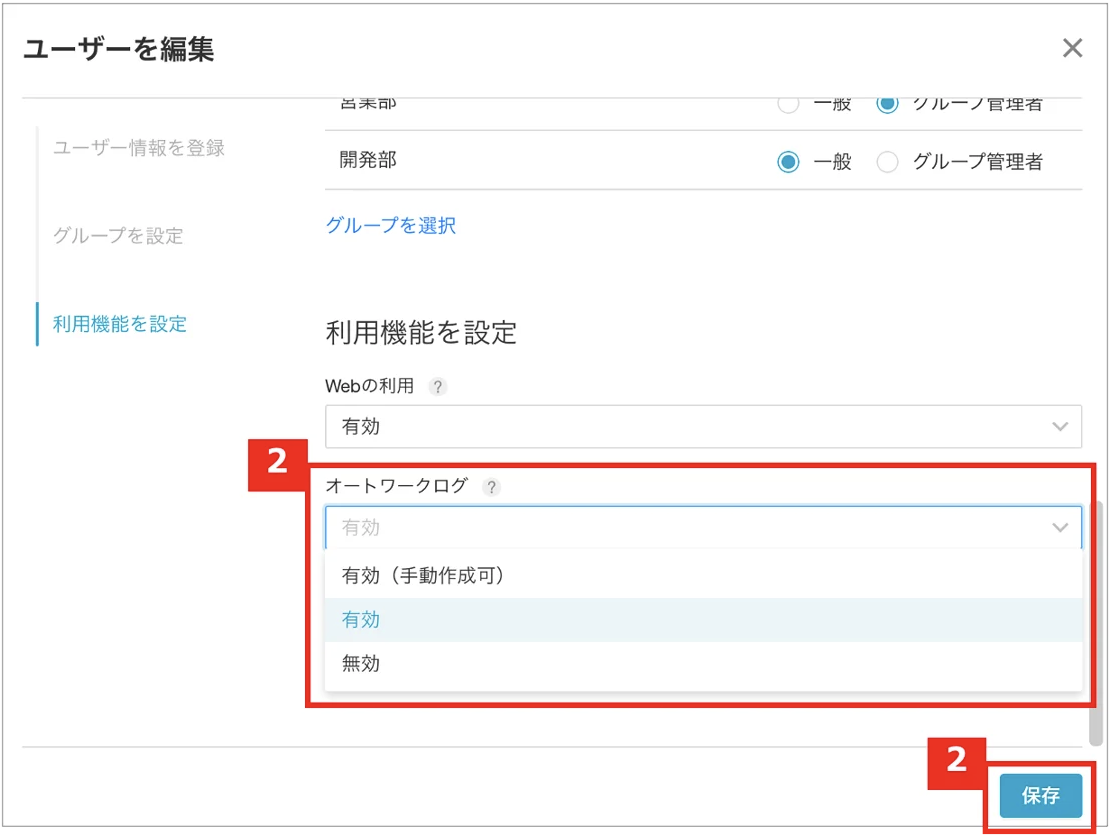Click the 保存 button
This screenshot has height=840, width=1112.
point(1040,795)
